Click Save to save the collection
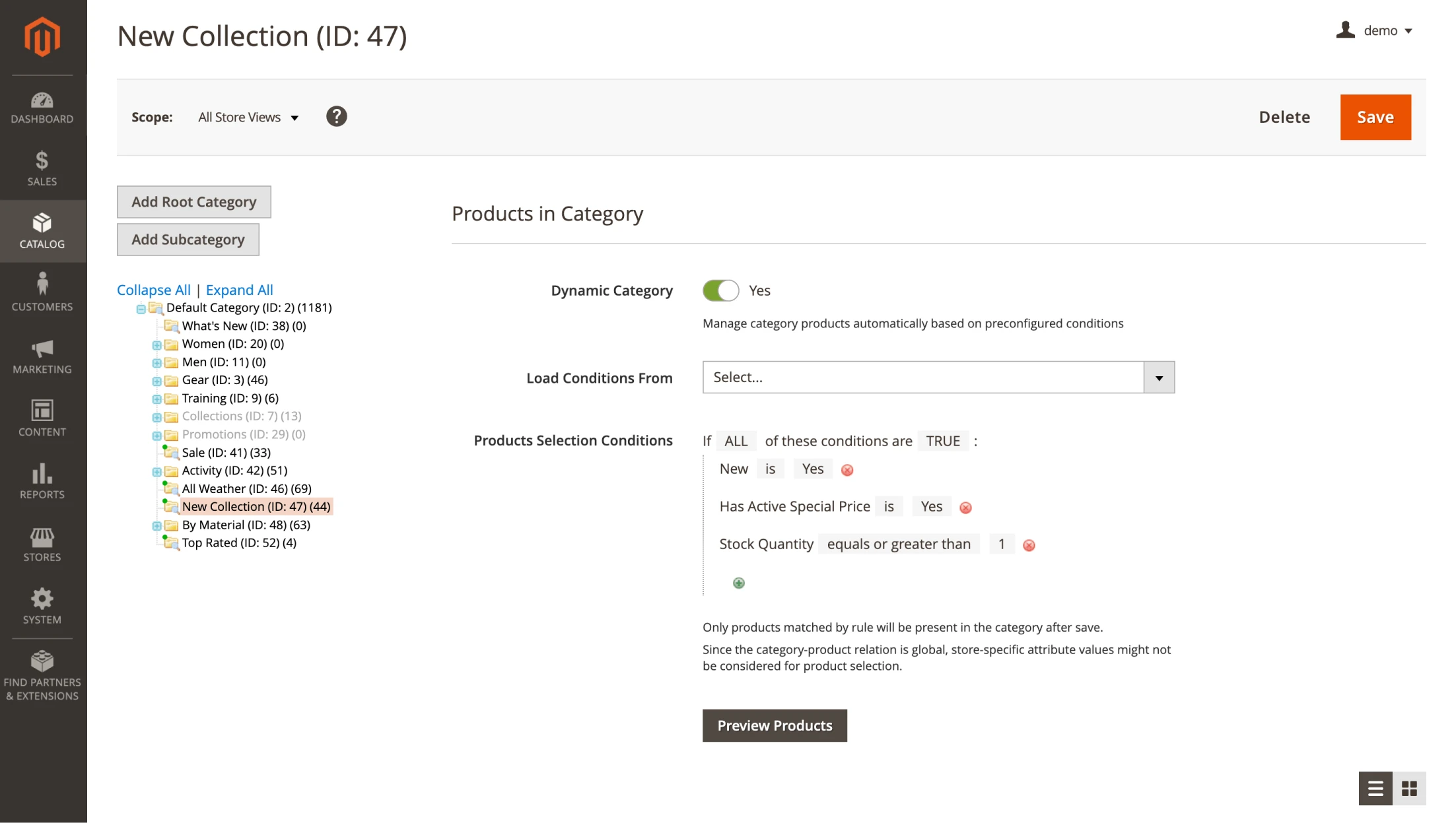Viewport: 1456px width, 823px height. click(1375, 117)
